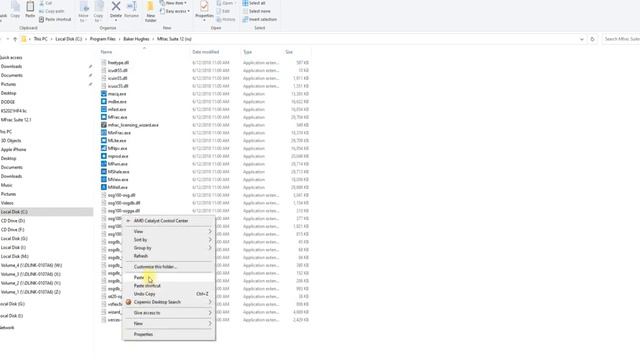Click Baker Hughes in the breadcrumb
This screenshot has height=360, width=640.
pyautogui.click(x=136, y=39)
